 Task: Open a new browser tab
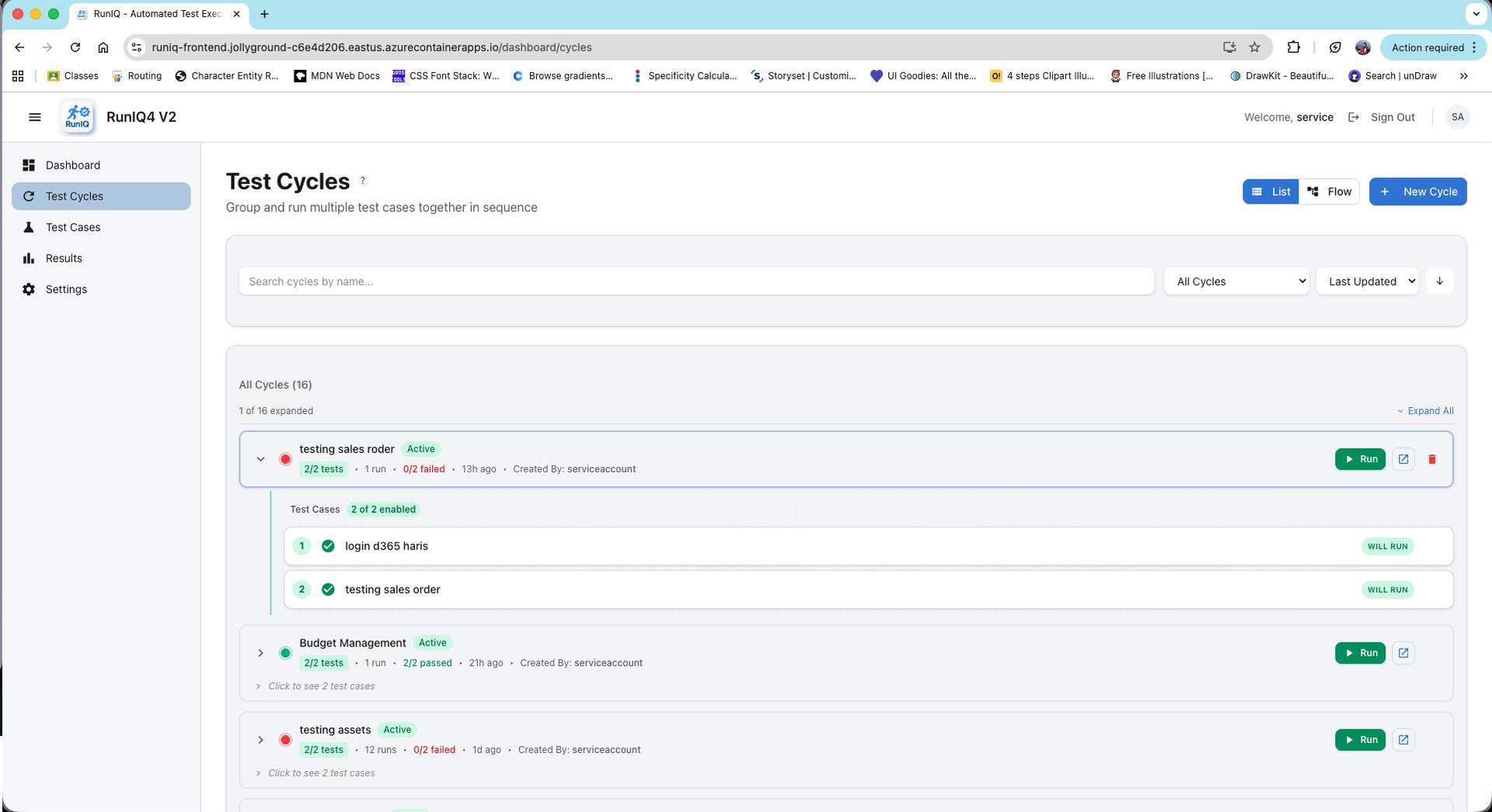pyautogui.click(x=264, y=14)
